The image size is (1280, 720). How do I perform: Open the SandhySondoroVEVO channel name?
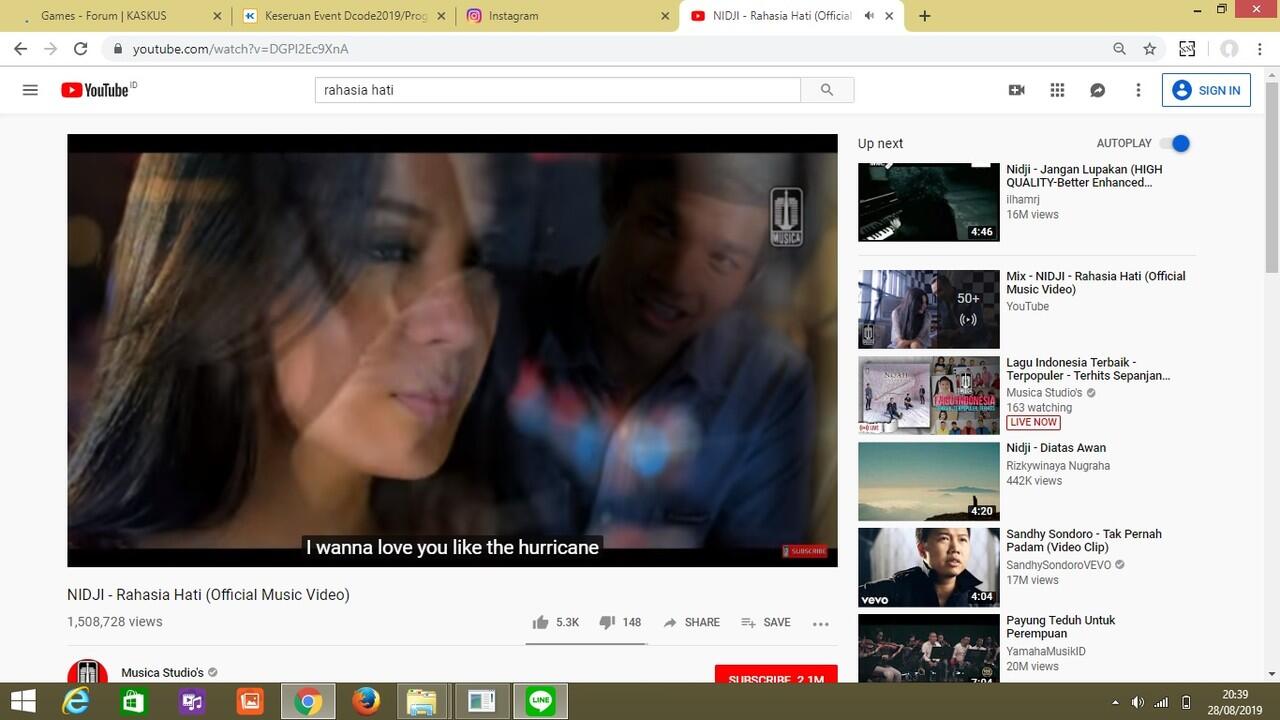pyautogui.click(x=1059, y=565)
